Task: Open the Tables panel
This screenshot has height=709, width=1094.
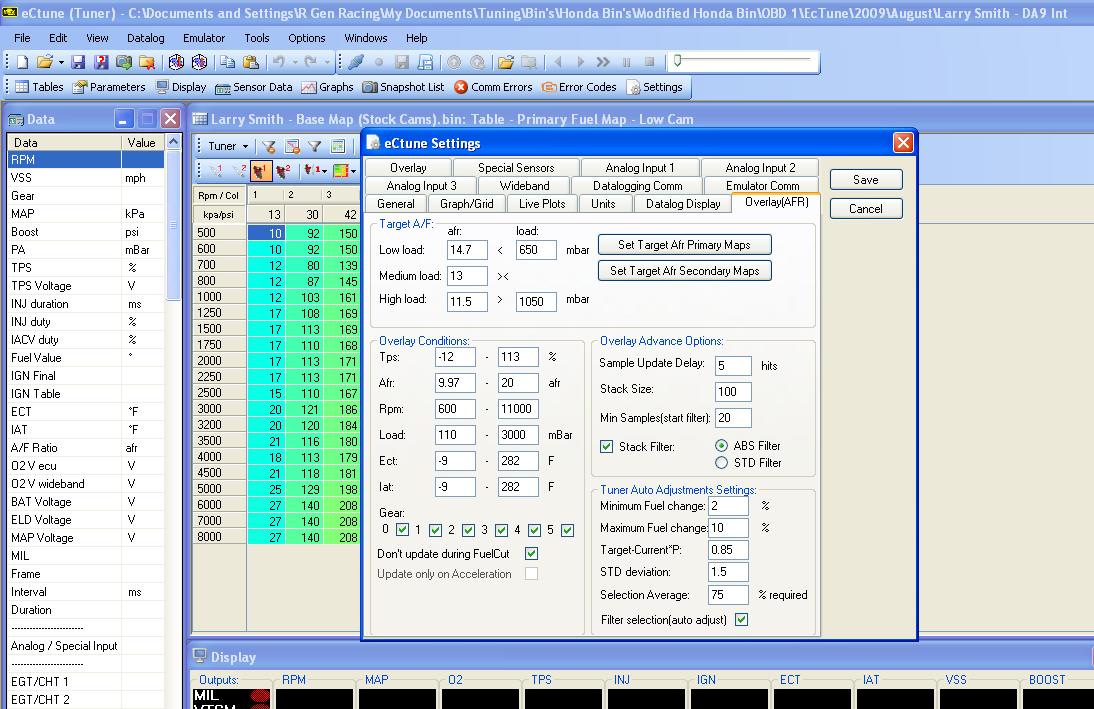Action: 39,87
